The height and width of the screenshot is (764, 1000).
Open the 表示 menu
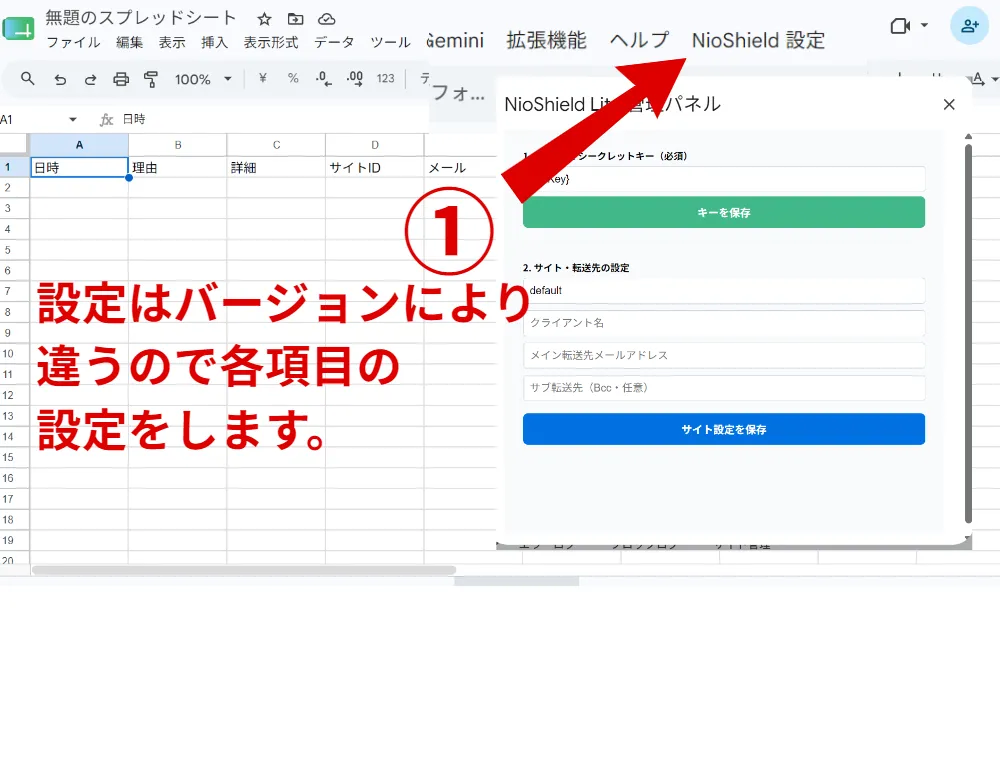point(172,43)
